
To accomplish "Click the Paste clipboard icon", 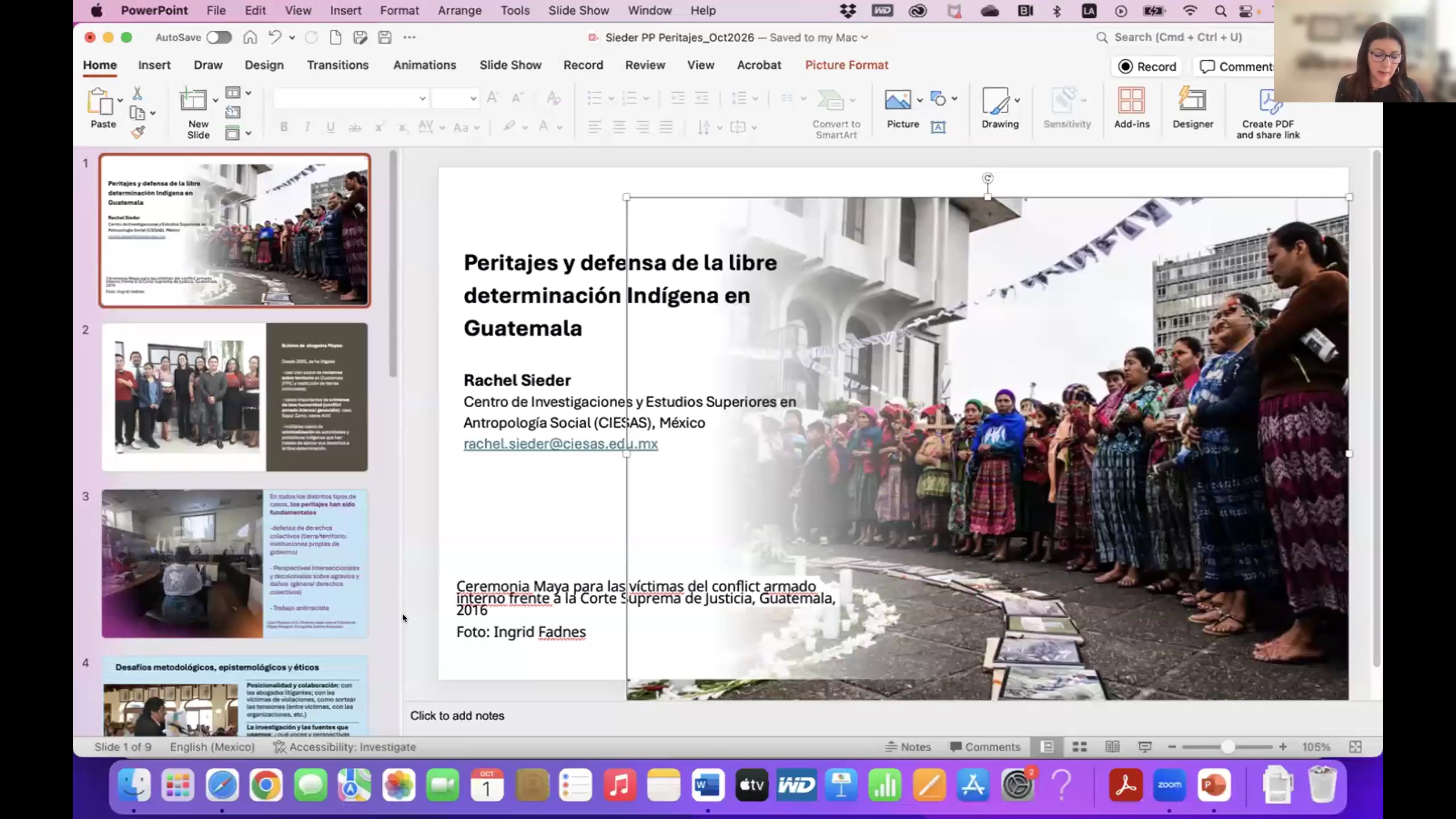I will click(101, 102).
